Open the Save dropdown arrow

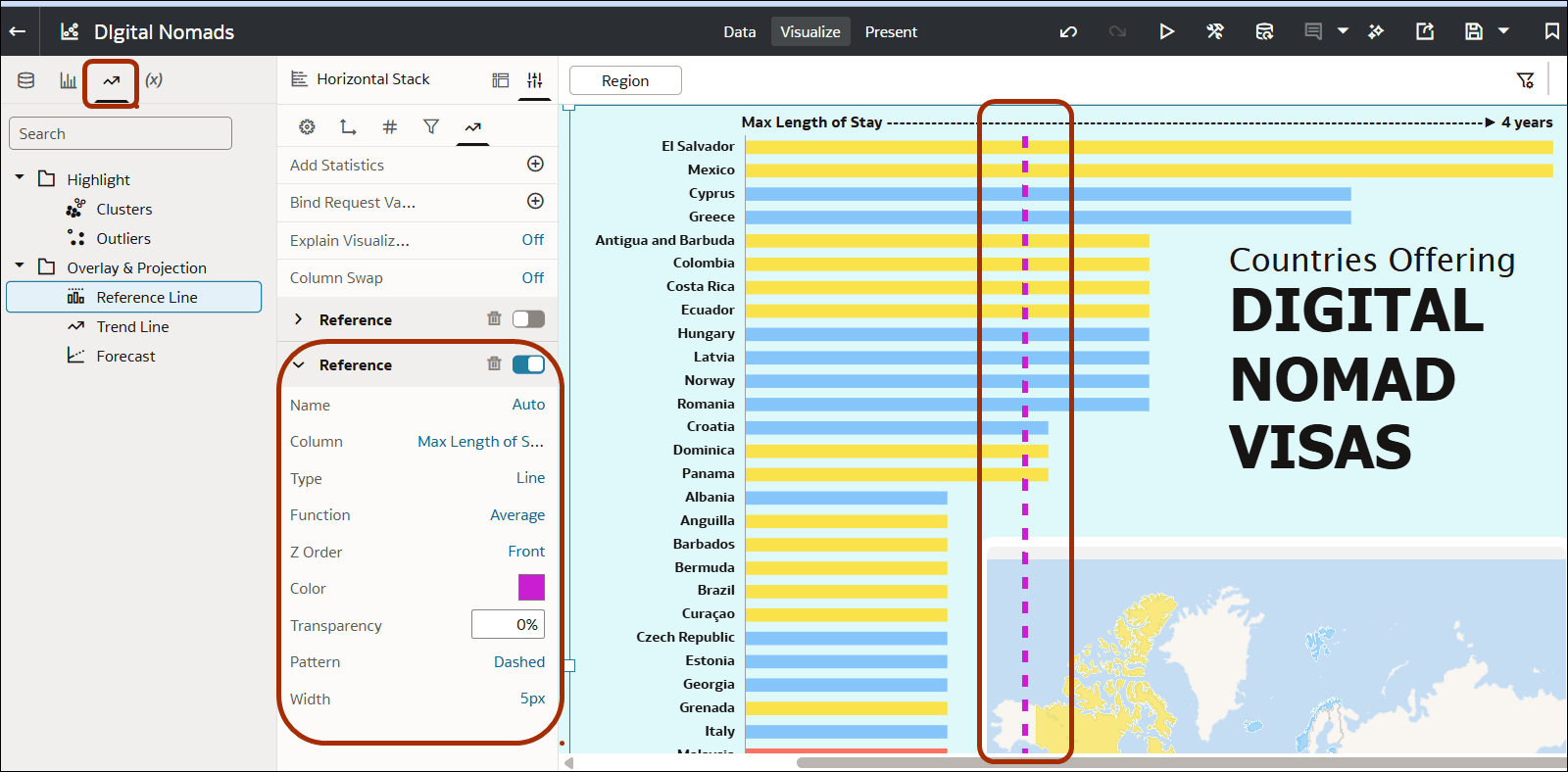[x=1503, y=31]
